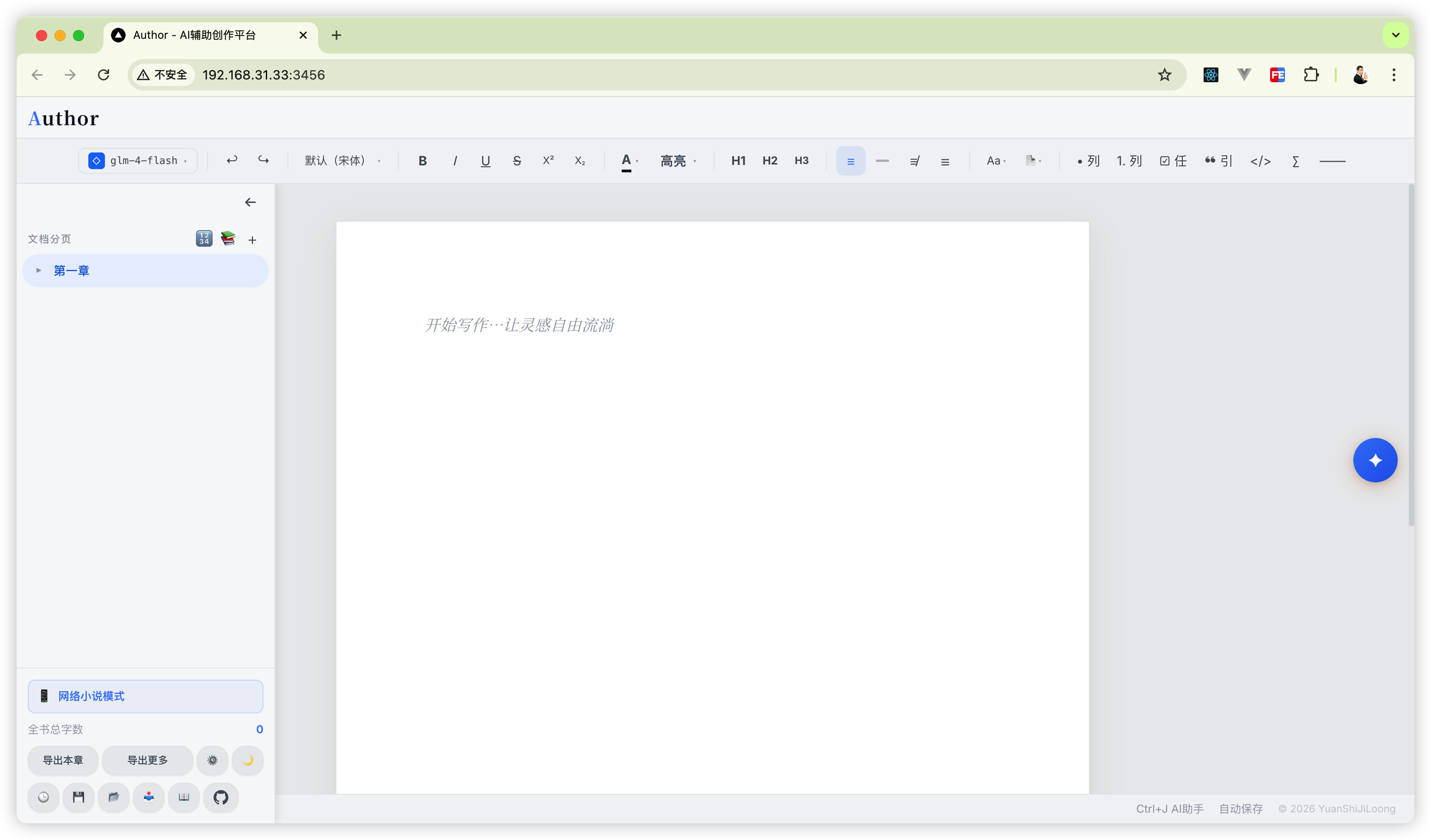Click the books icon beside 文档分页

click(228, 238)
